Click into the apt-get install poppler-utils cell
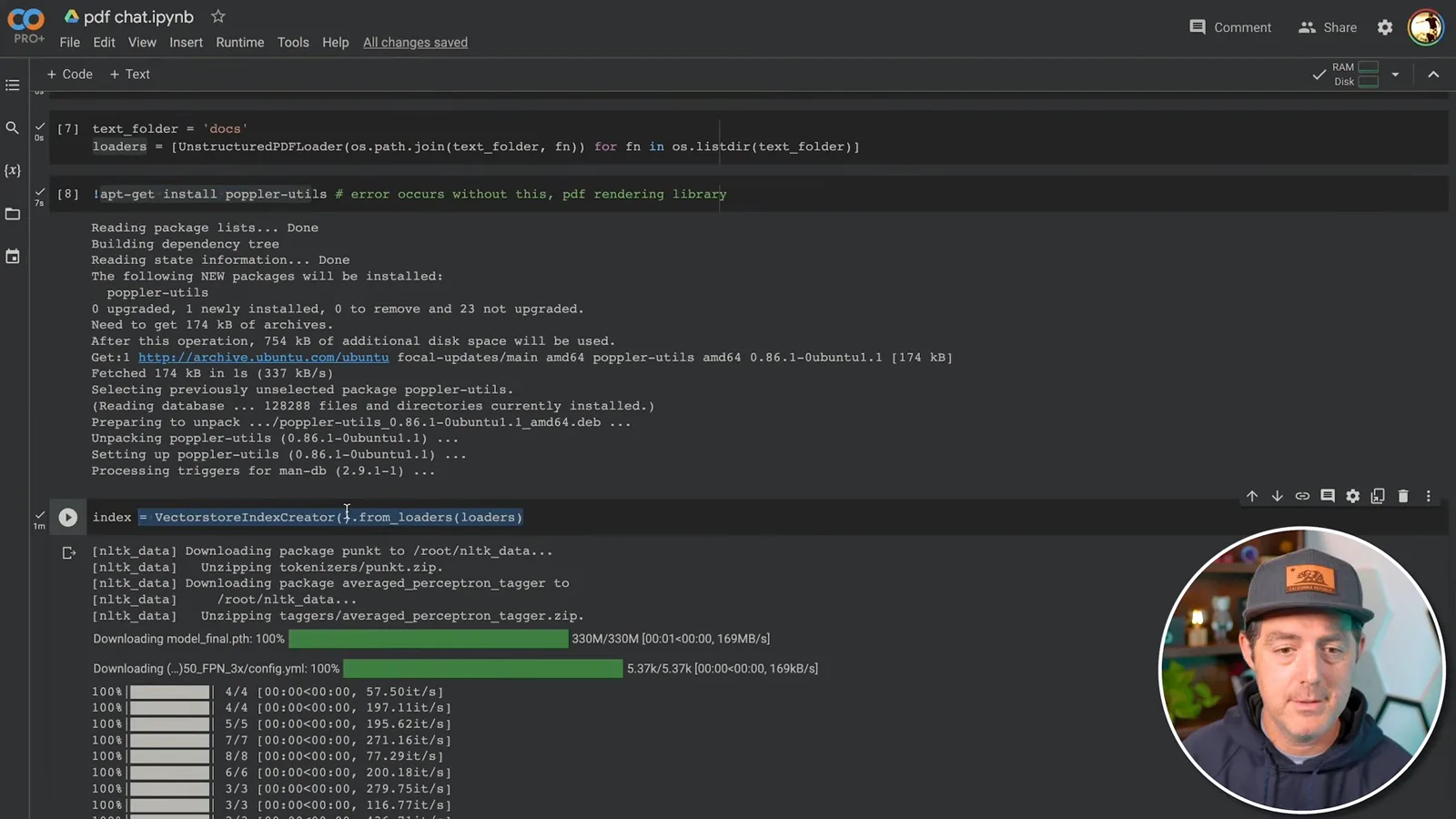The width and height of the screenshot is (1456, 819). coord(409,194)
